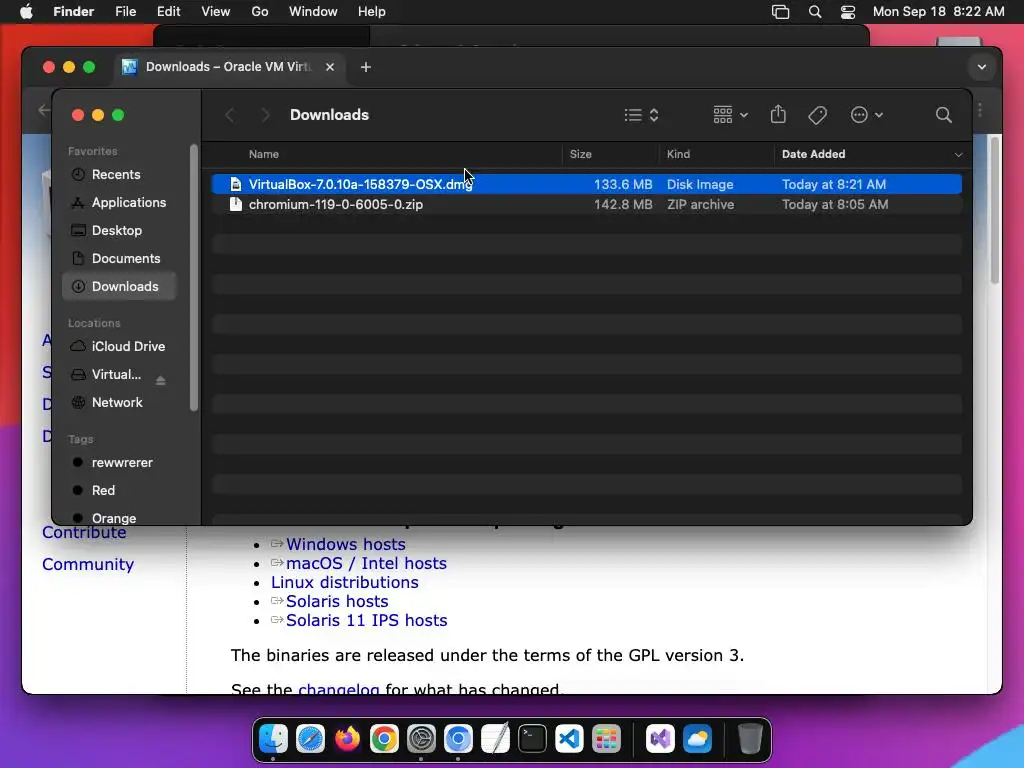Click the Finder sidebar scrollbar

(193, 278)
